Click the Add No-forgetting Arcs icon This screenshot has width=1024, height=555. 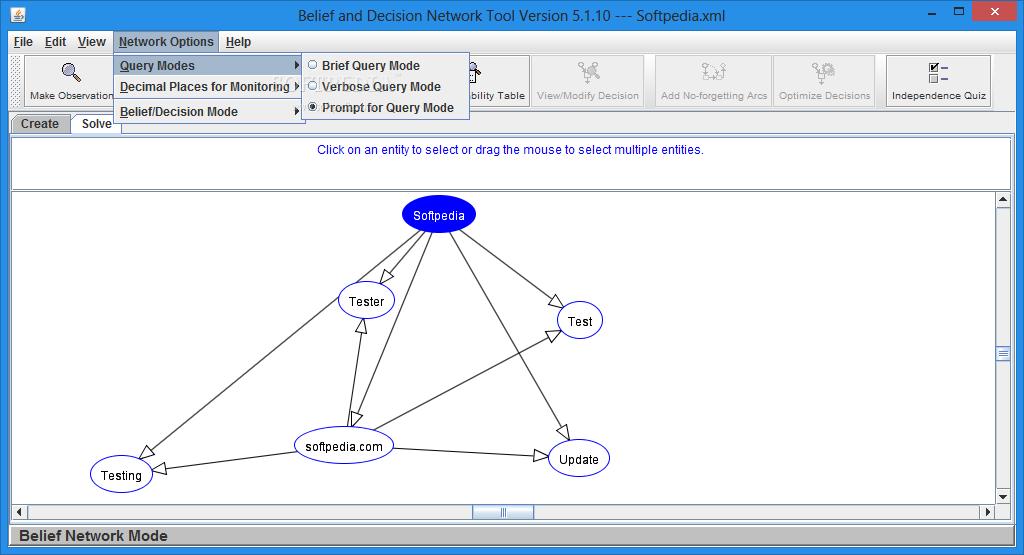click(x=714, y=71)
